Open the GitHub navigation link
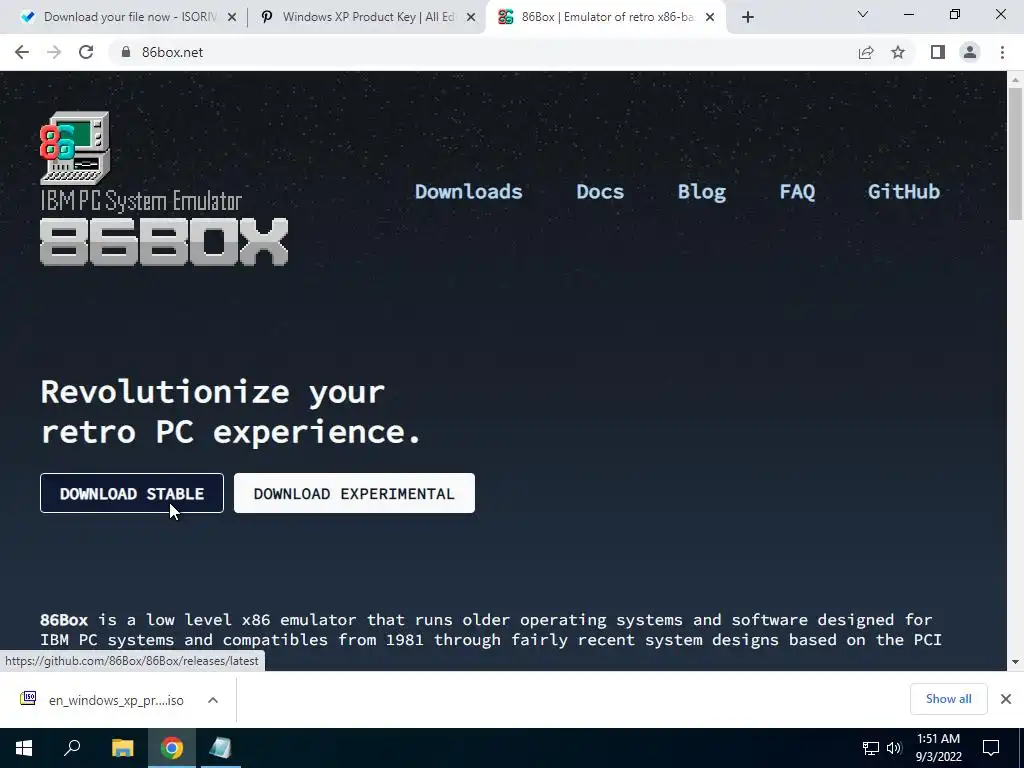Image resolution: width=1024 pixels, height=768 pixels. (x=904, y=191)
